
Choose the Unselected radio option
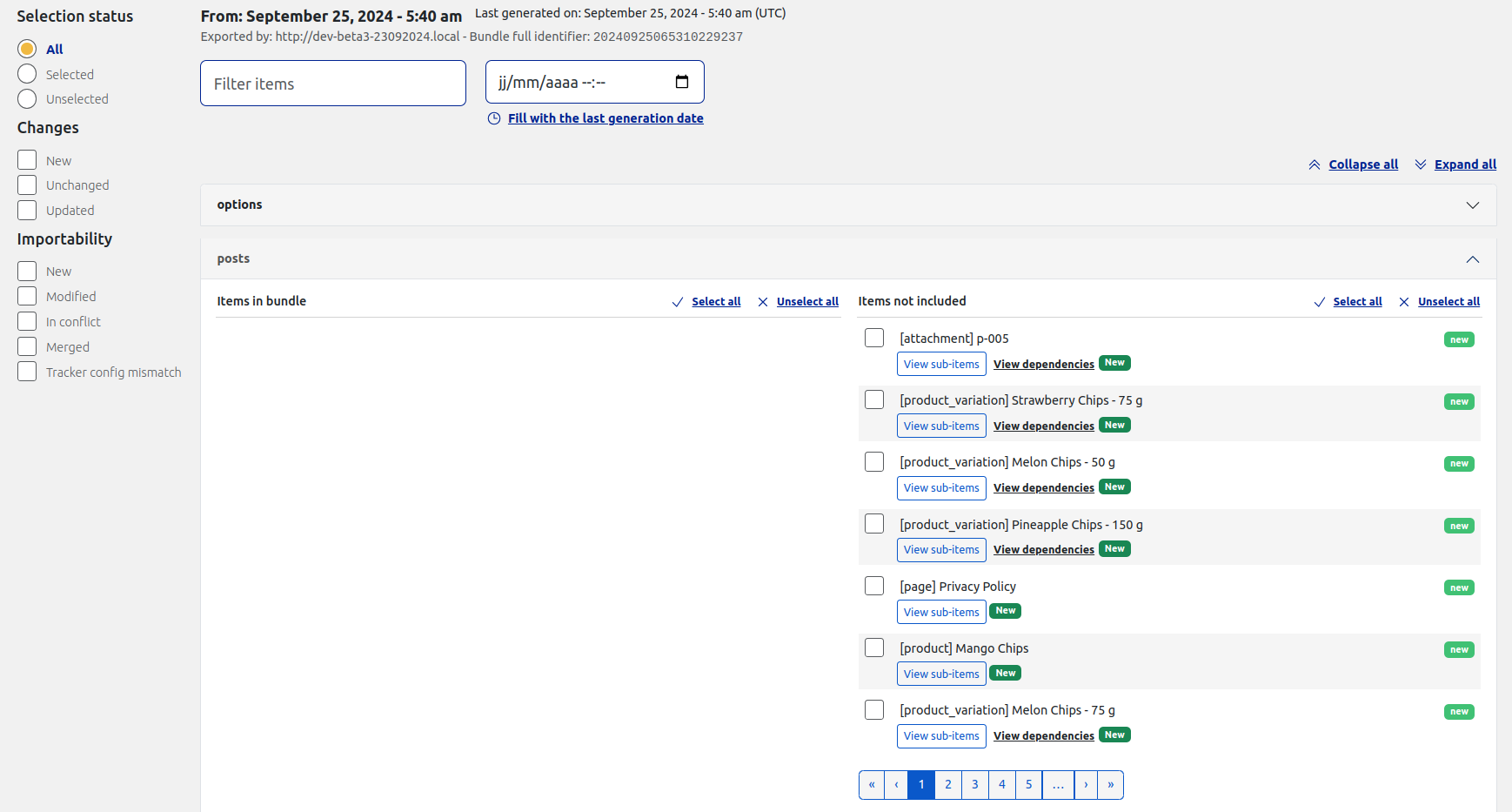[27, 99]
